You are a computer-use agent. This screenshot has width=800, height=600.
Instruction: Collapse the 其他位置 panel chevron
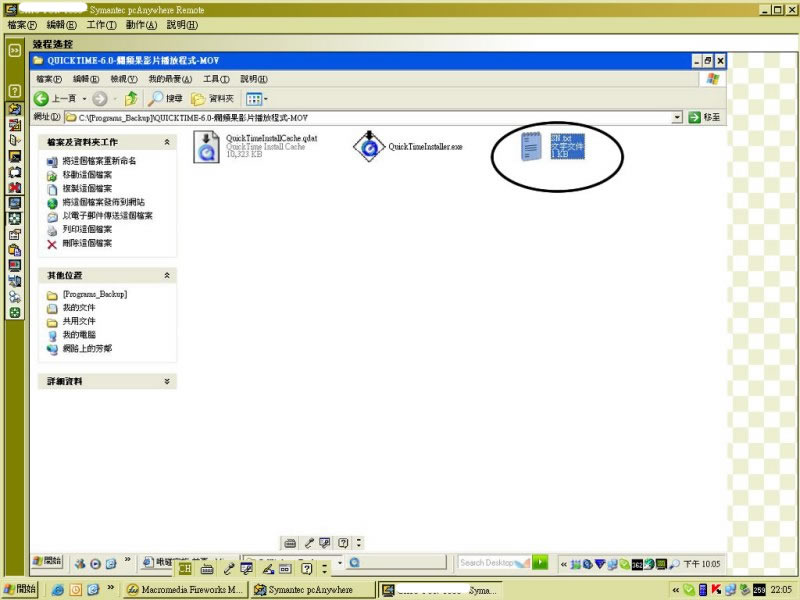(167, 276)
